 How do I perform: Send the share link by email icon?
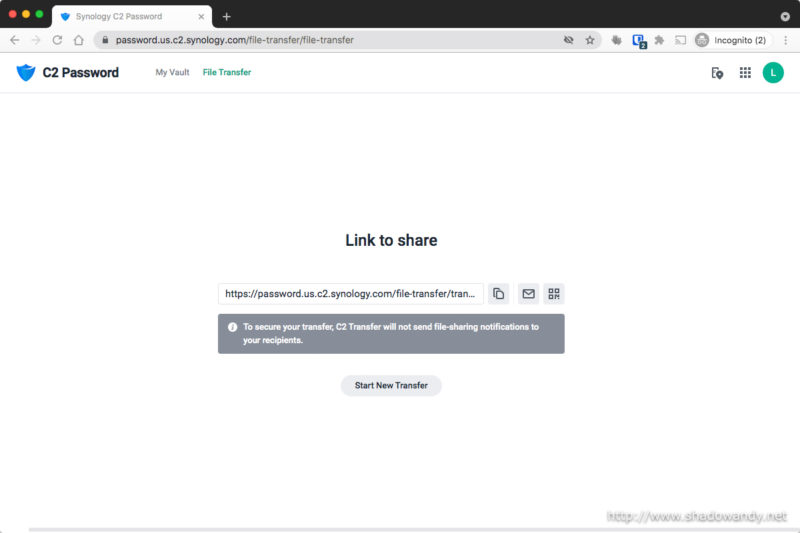click(x=529, y=294)
